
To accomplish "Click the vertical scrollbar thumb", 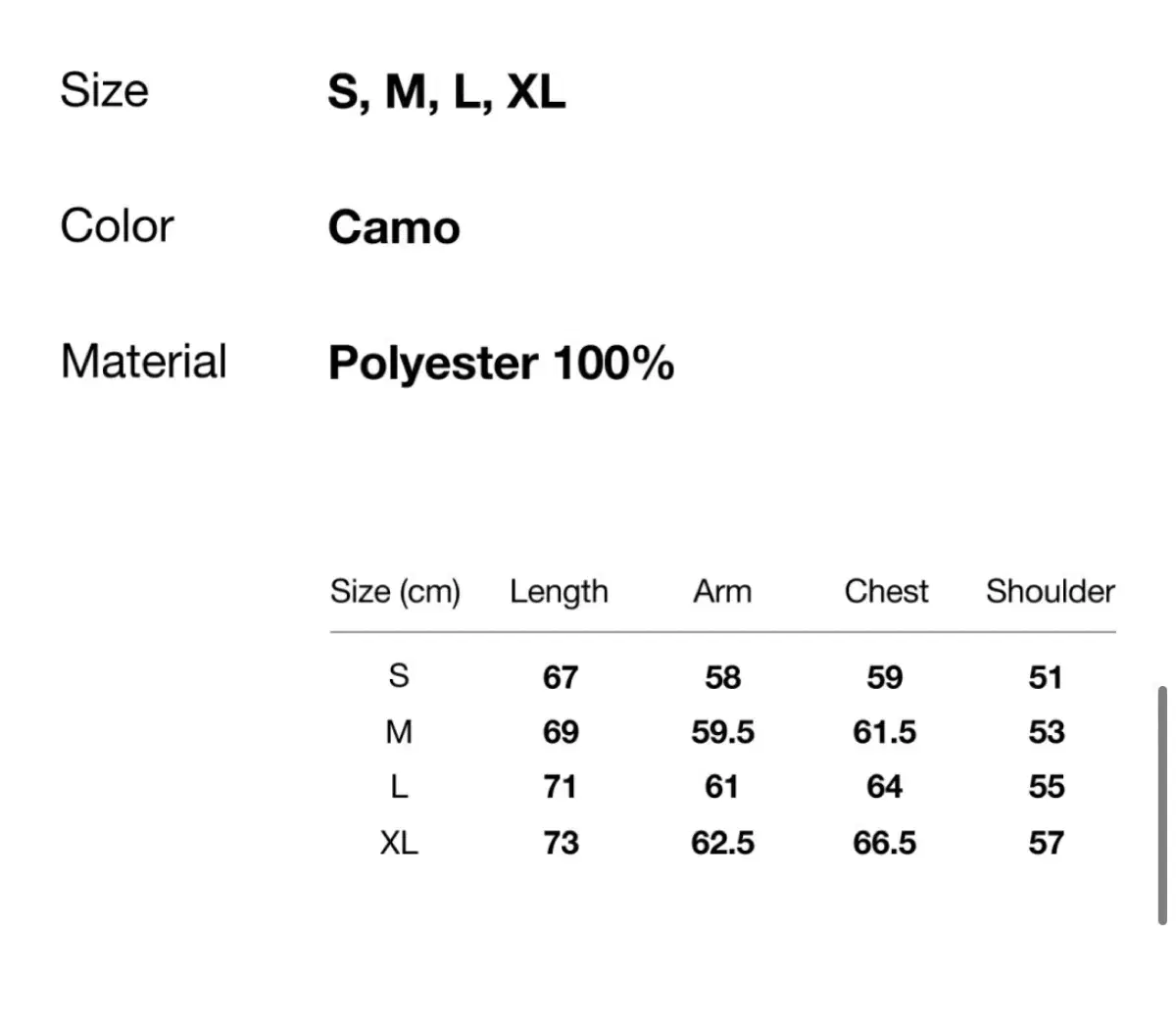I will 1162,806.
